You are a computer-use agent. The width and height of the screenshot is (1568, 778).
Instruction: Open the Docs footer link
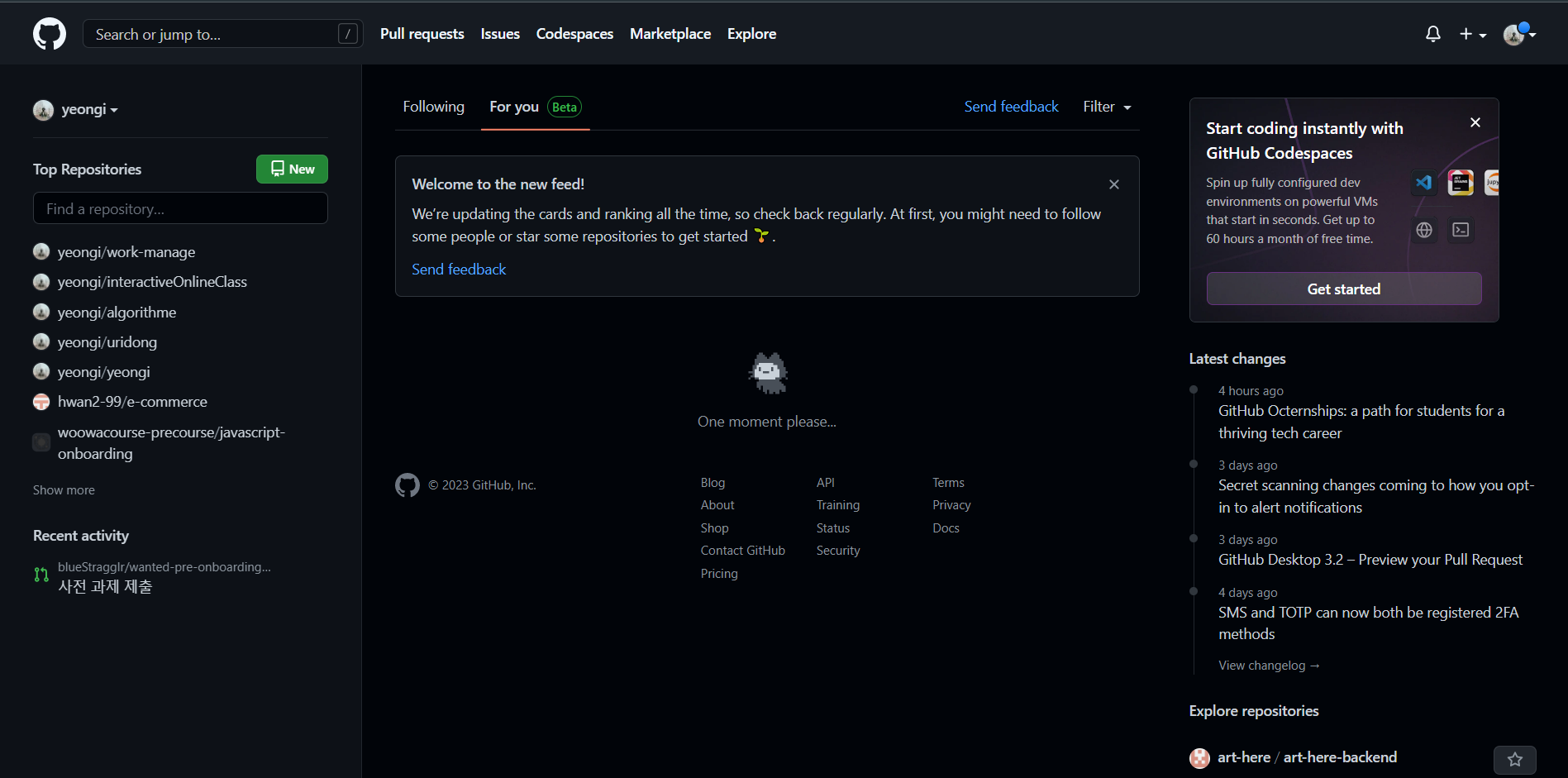(x=946, y=528)
